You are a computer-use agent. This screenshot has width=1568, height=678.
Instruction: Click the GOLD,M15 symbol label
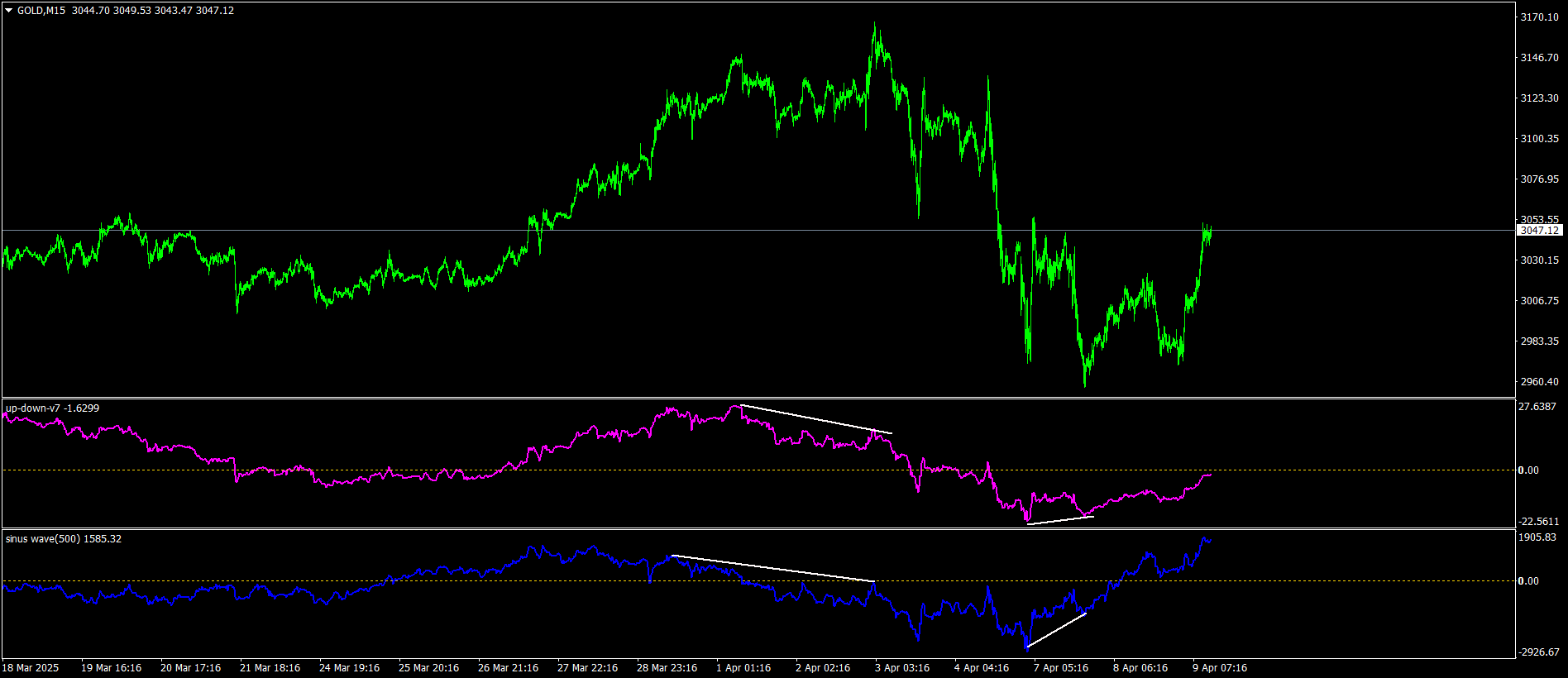tap(41, 11)
